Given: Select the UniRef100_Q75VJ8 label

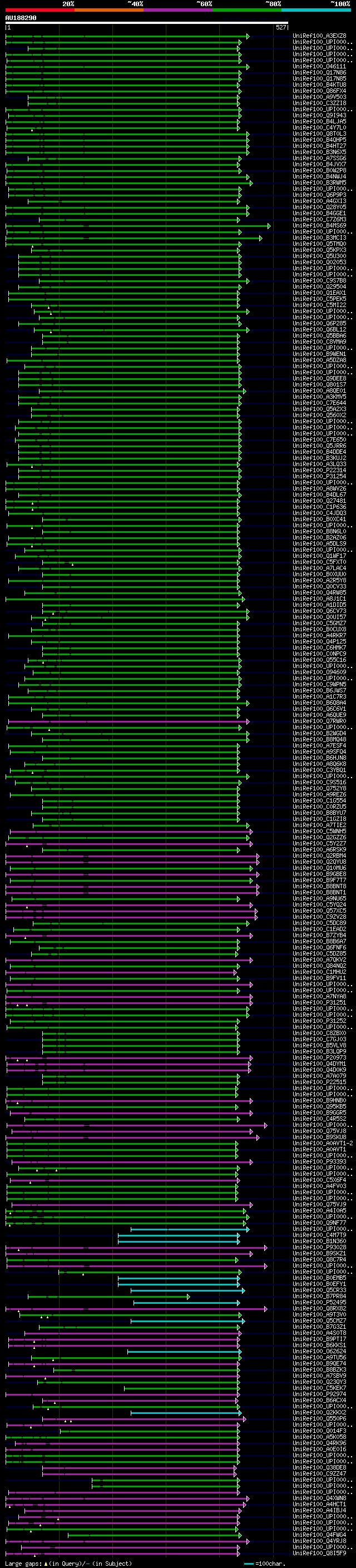Looking at the screenshot, I should click(x=319, y=1131).
